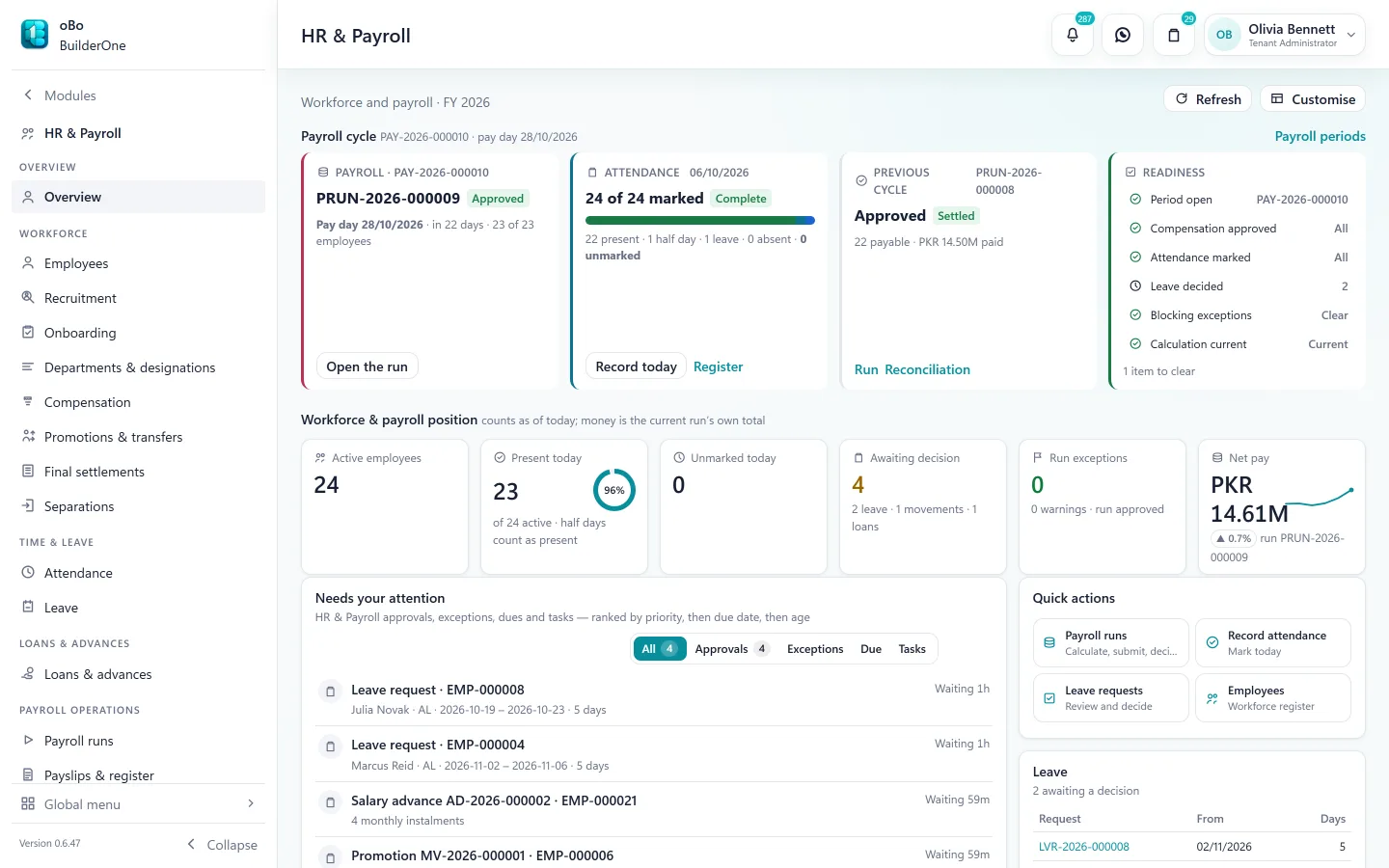Go back to Modules list

60,95
